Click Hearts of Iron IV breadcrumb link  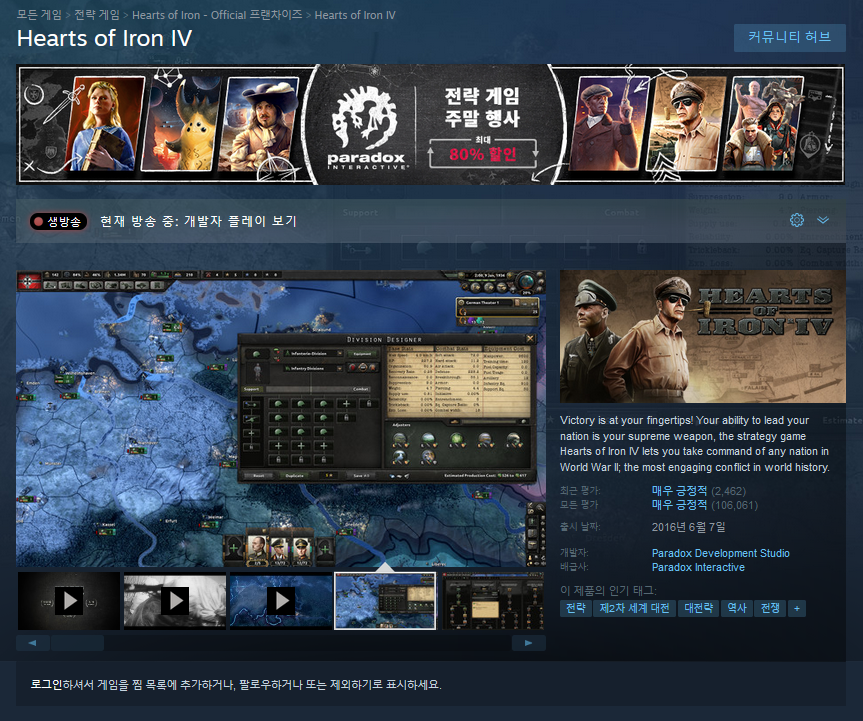[355, 15]
